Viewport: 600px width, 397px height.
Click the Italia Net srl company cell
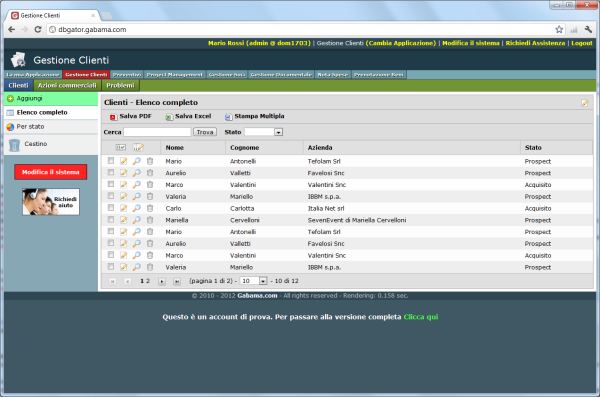pos(326,208)
